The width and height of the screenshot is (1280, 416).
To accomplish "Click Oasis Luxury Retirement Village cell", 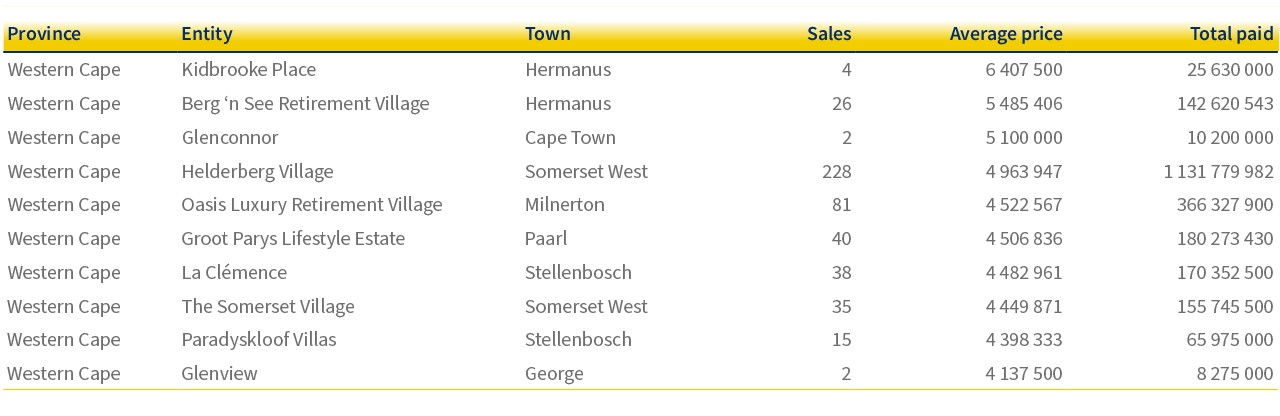I will 312,205.
